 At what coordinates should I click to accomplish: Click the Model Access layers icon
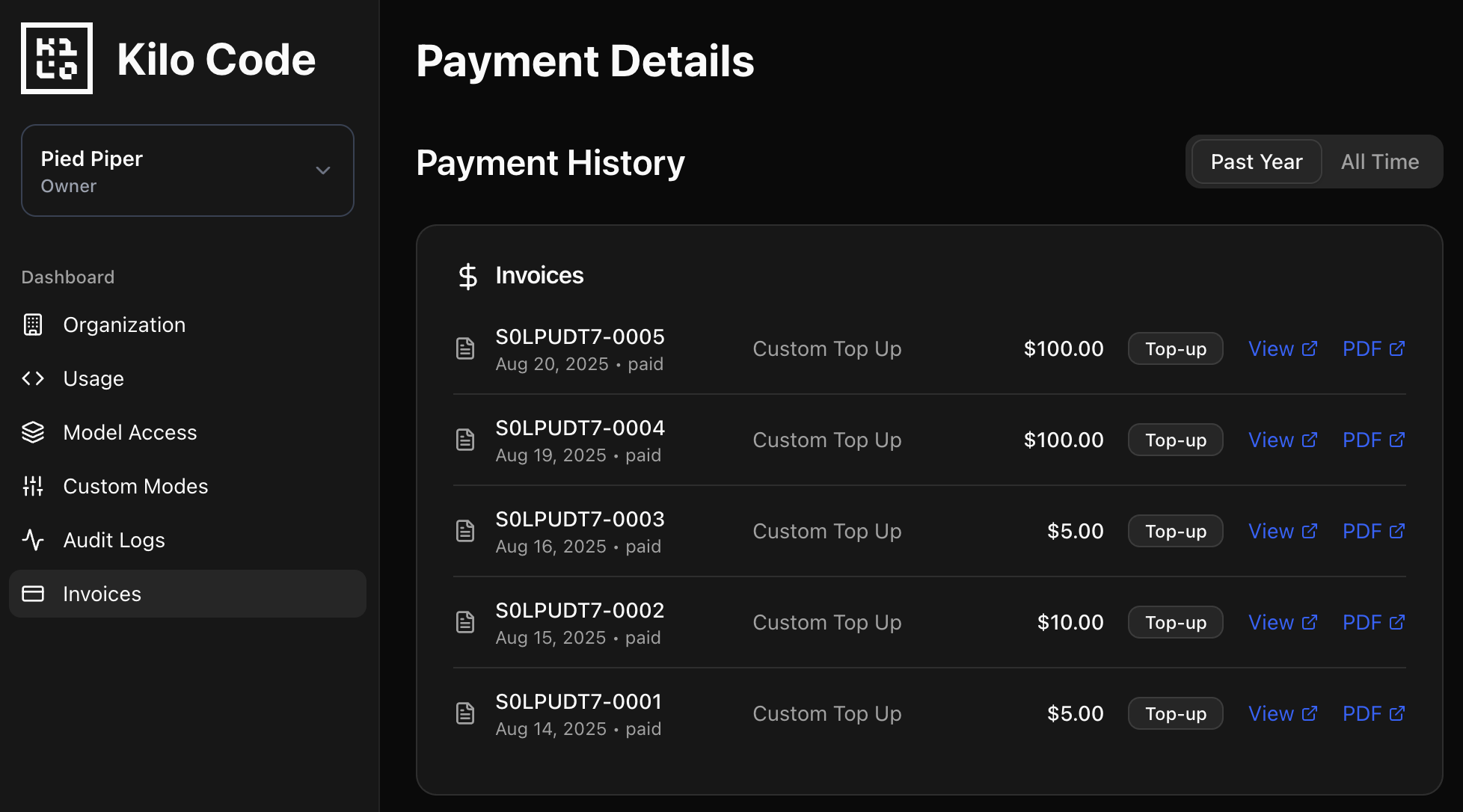(x=33, y=432)
